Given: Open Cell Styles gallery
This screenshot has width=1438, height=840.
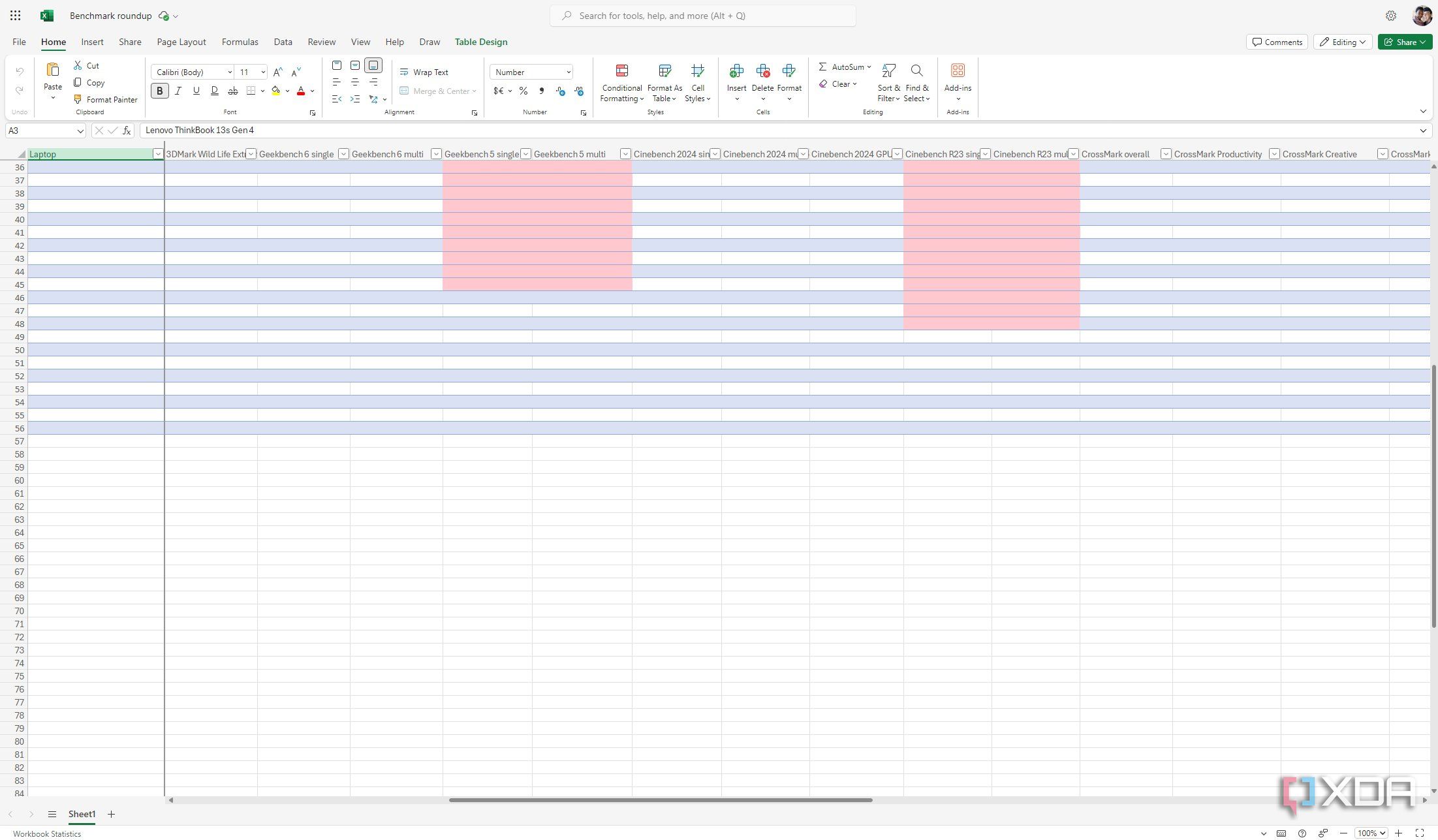Looking at the screenshot, I should pos(698,83).
